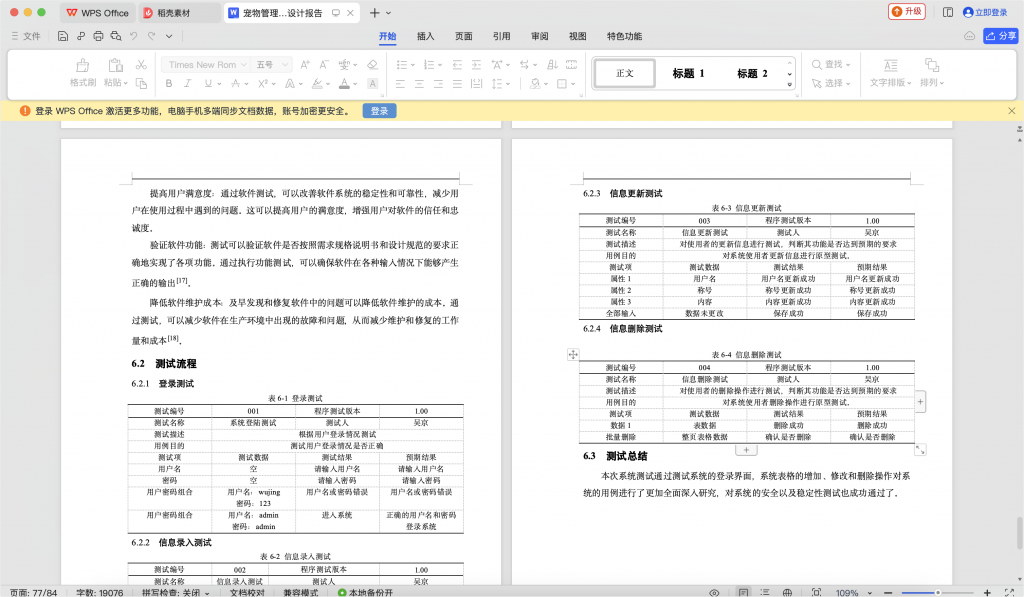Click the Print icon in quick access toolbar
The image size is (1024, 597).
97,34
